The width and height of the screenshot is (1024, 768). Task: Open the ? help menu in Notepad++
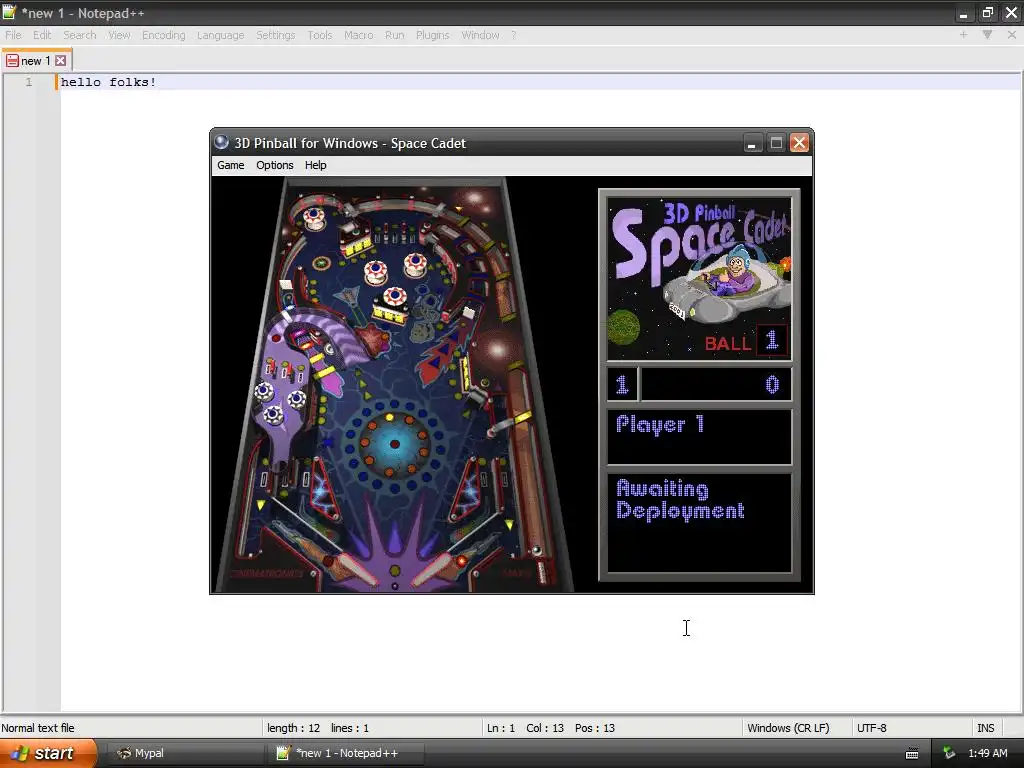click(514, 35)
